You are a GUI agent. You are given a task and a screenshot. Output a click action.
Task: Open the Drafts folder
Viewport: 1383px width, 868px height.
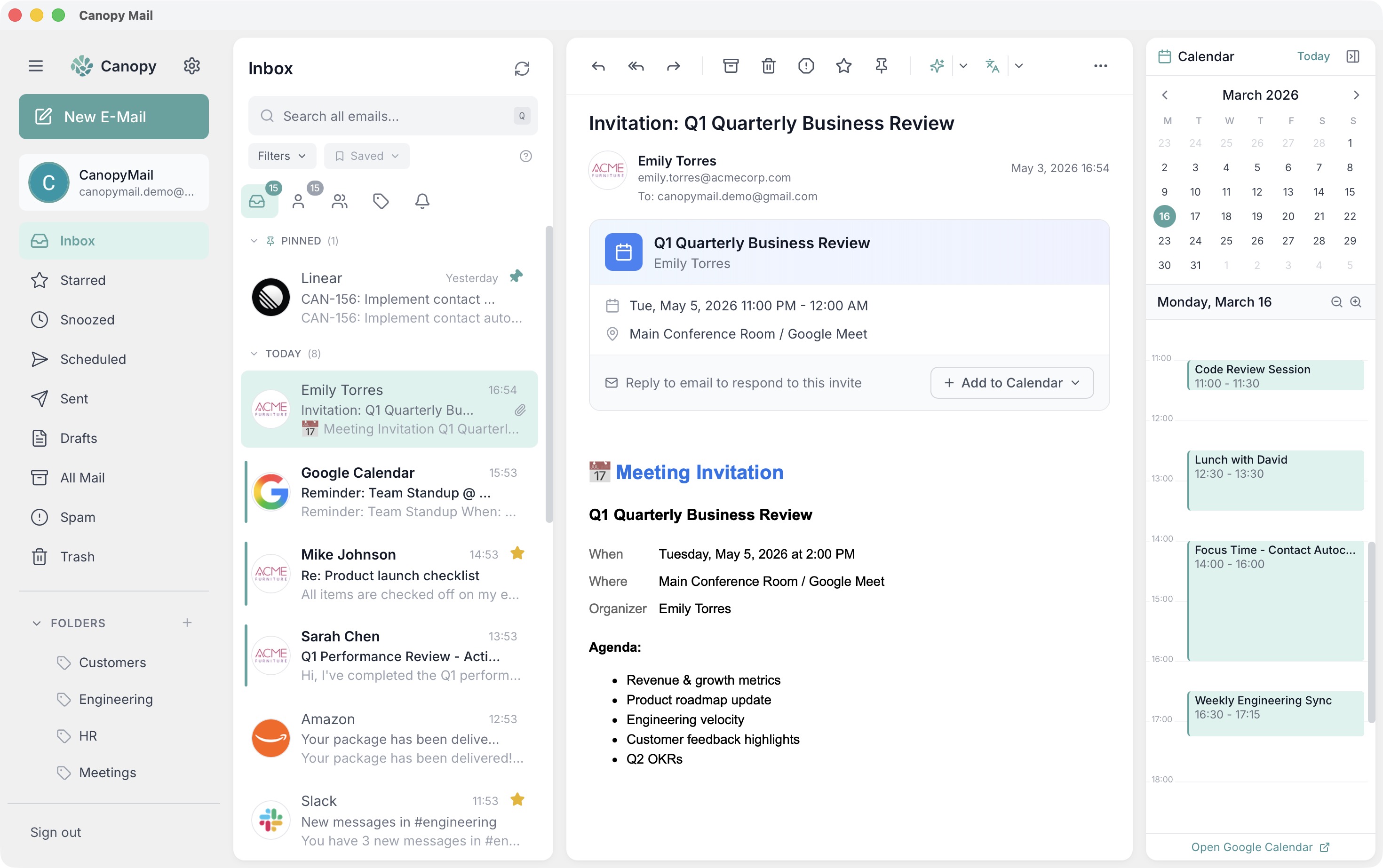point(114,439)
